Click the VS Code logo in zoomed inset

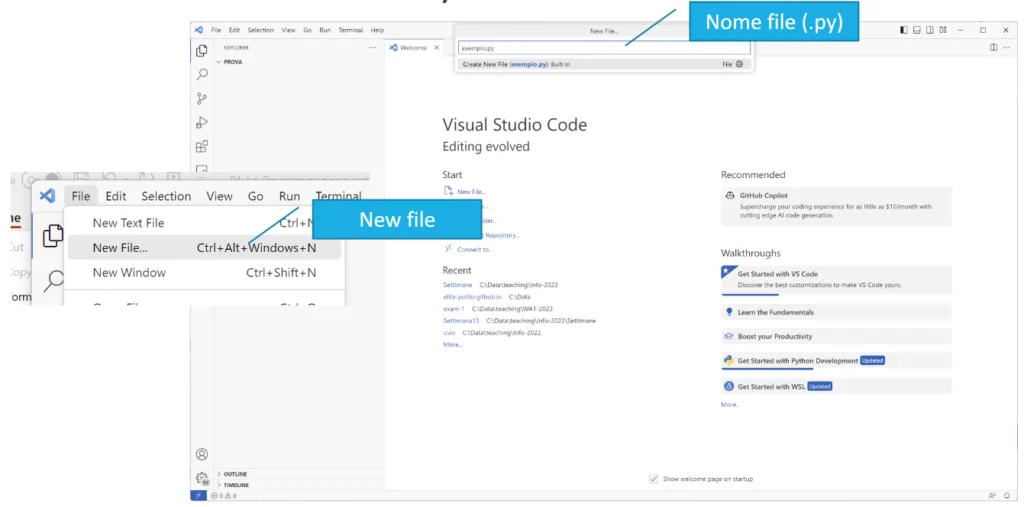point(47,195)
